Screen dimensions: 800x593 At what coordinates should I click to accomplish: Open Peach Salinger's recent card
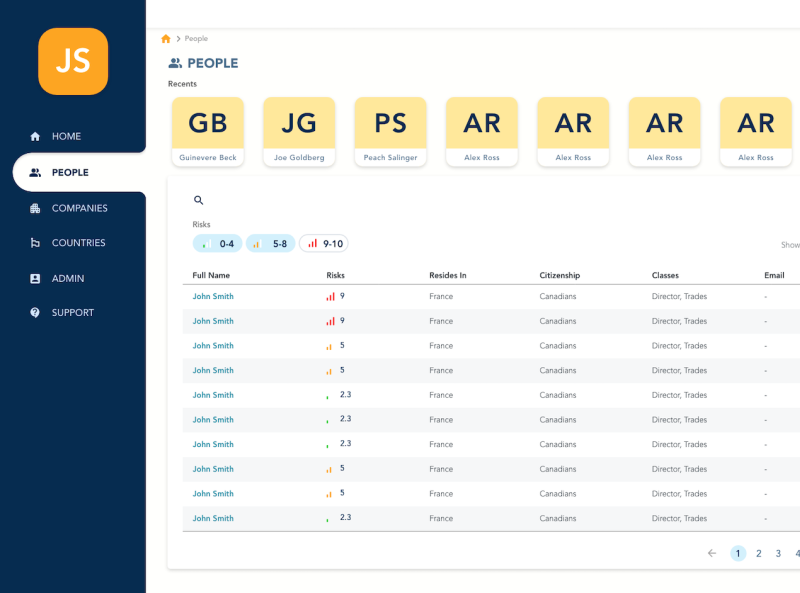[390, 131]
